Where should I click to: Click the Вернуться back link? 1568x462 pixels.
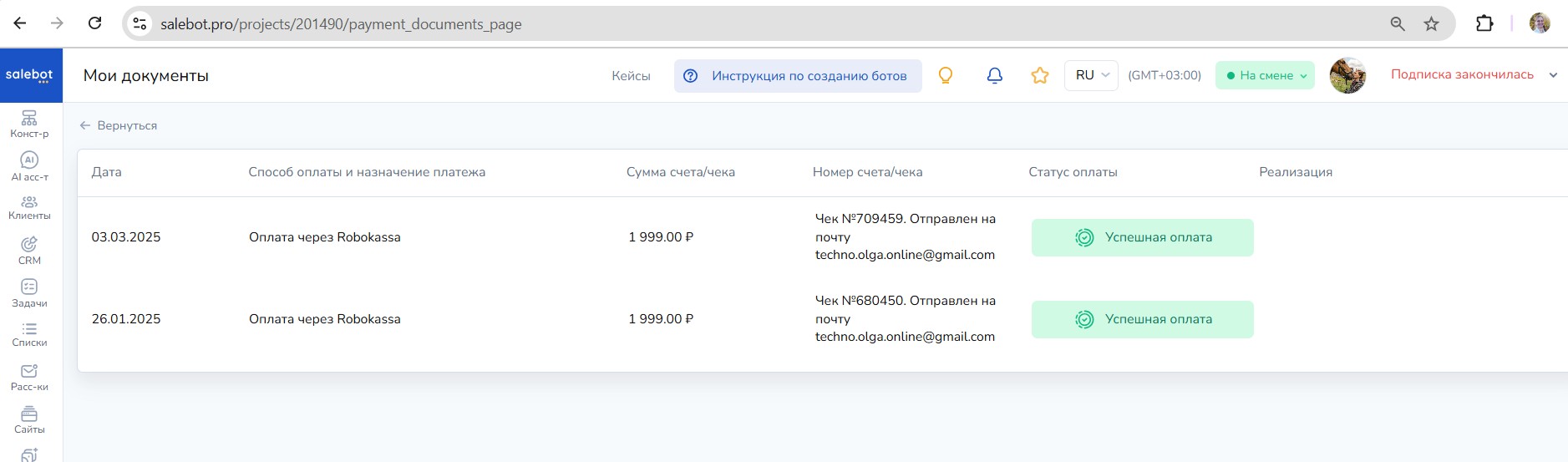pyautogui.click(x=119, y=125)
